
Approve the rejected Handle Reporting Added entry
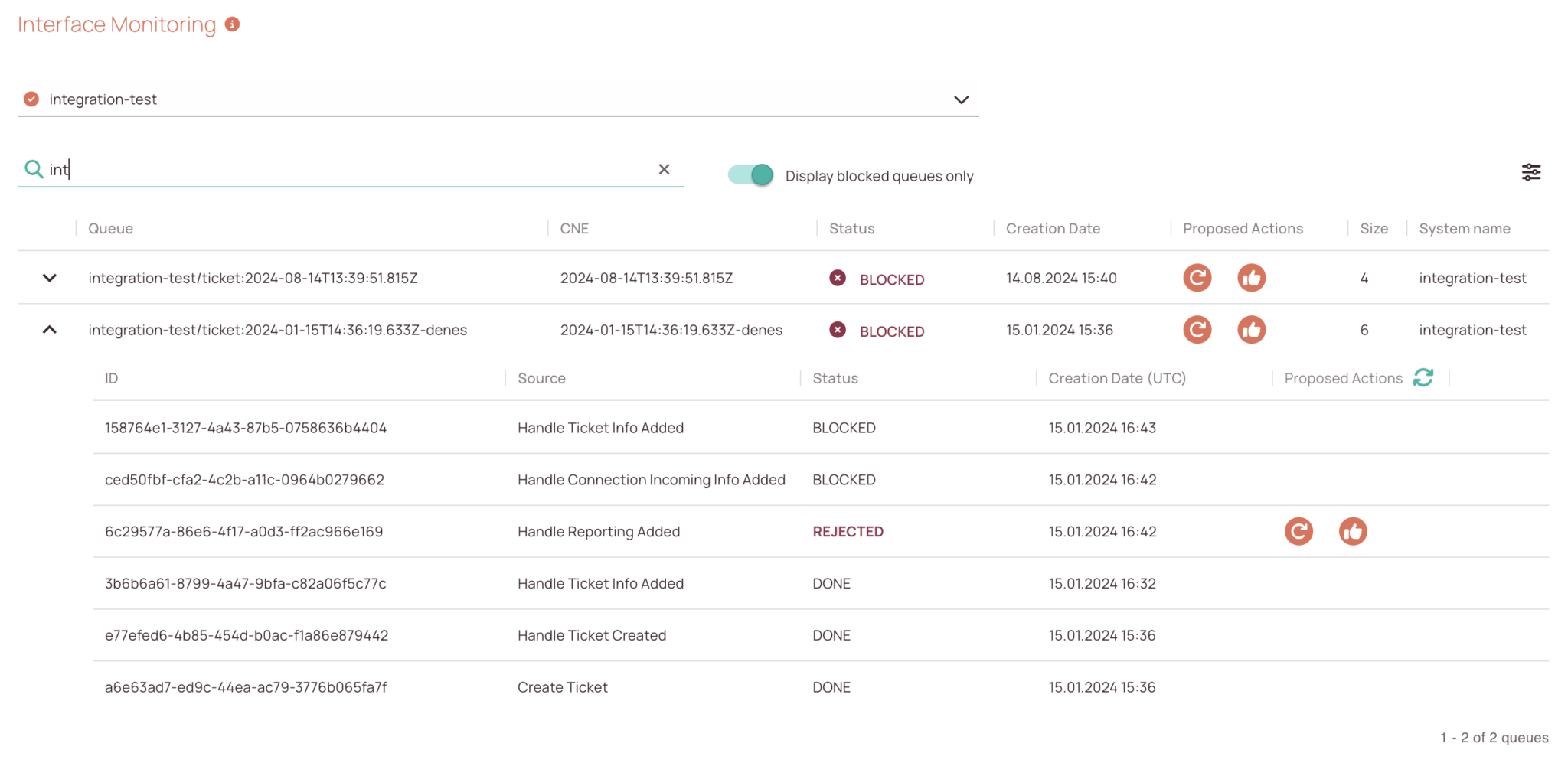pos(1353,530)
